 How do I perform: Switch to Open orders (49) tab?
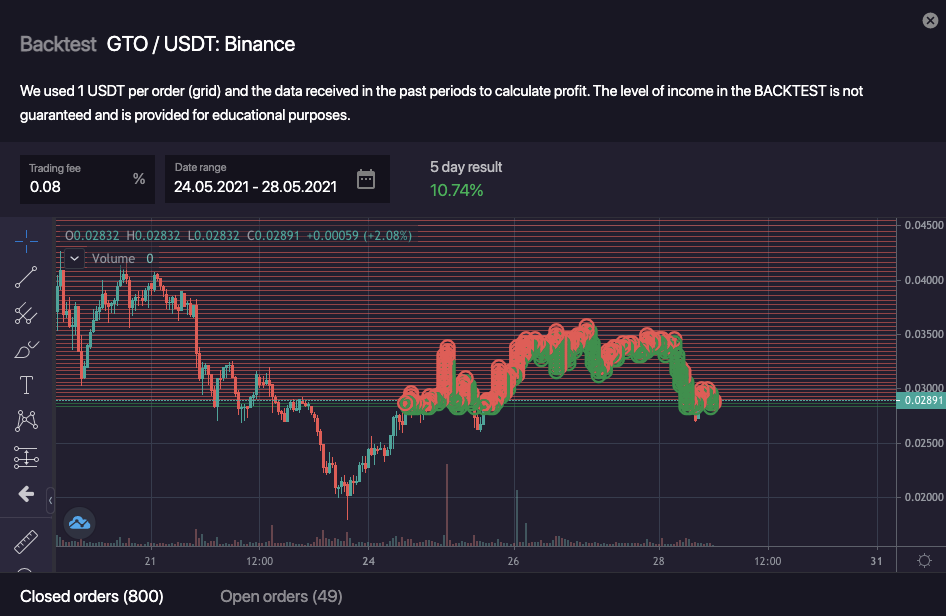click(281, 597)
